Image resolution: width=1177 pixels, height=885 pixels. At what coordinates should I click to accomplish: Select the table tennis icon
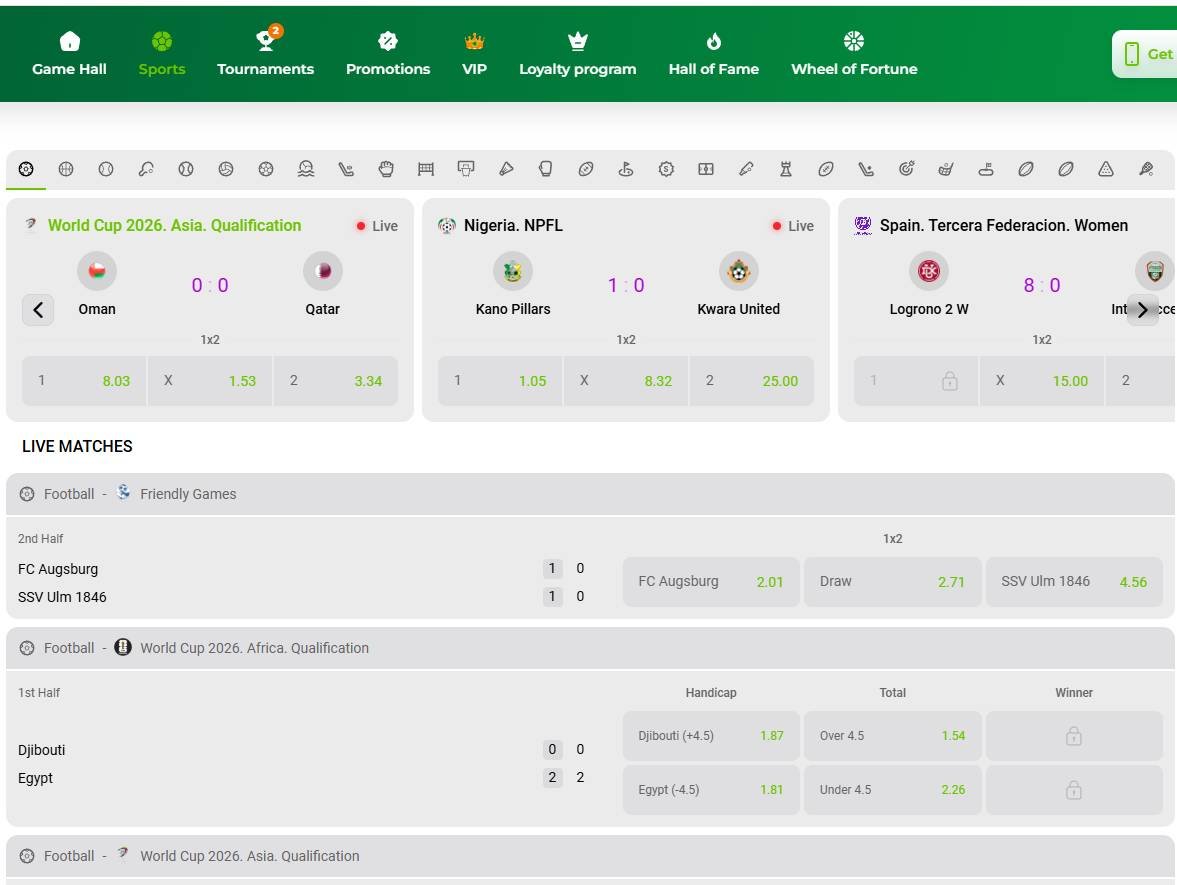click(x=146, y=169)
